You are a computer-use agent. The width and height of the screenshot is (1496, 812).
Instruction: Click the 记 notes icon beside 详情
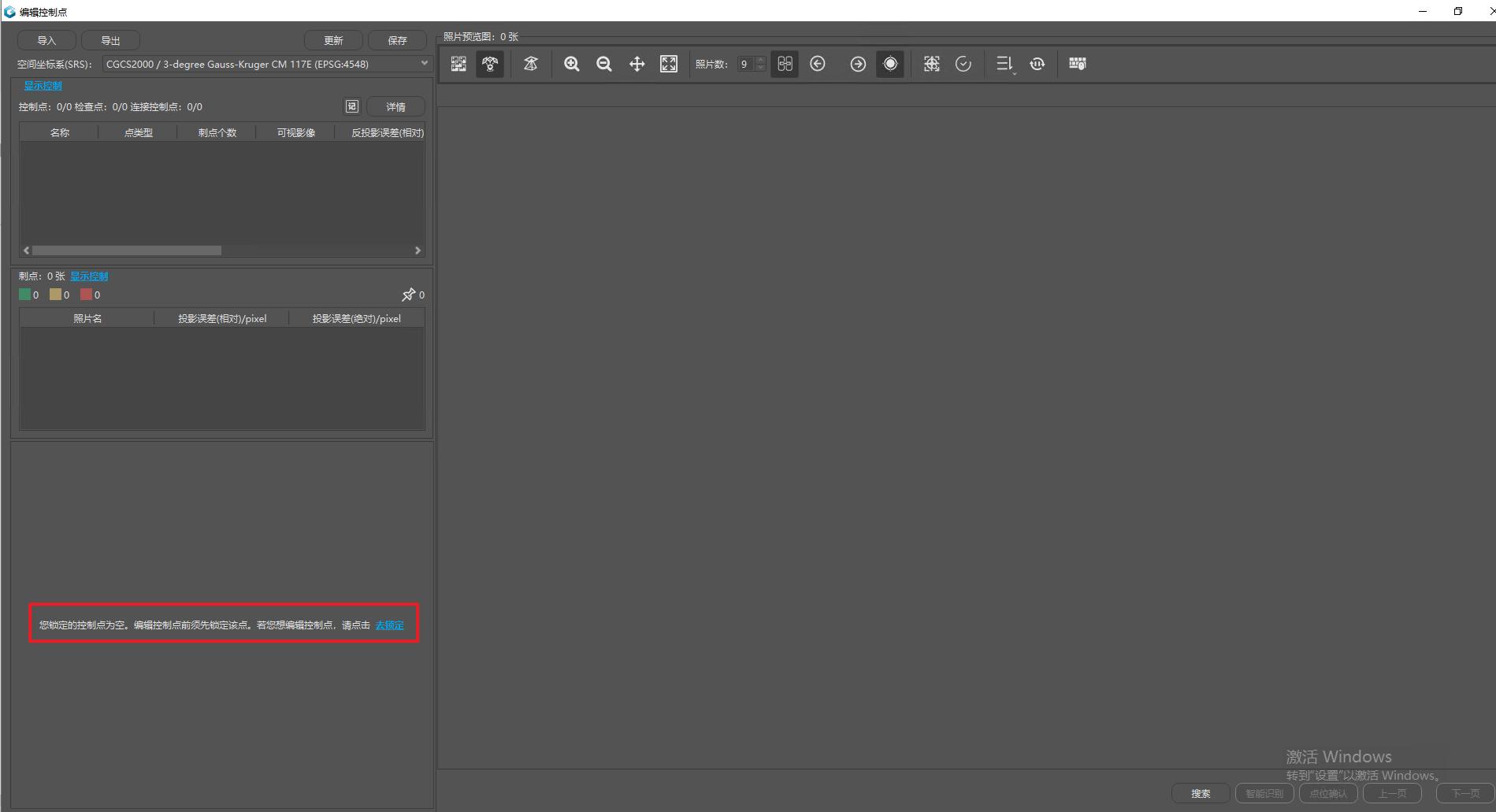click(x=352, y=106)
